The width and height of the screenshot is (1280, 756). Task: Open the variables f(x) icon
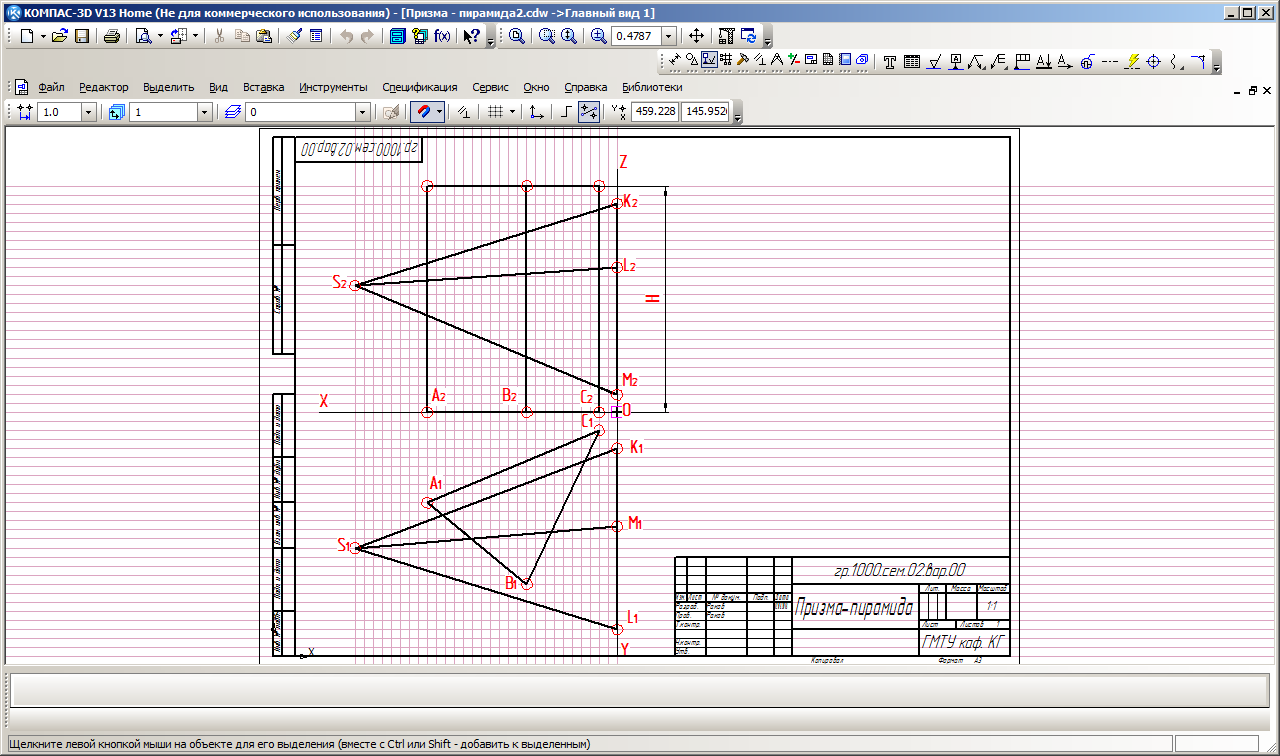pyautogui.click(x=442, y=36)
